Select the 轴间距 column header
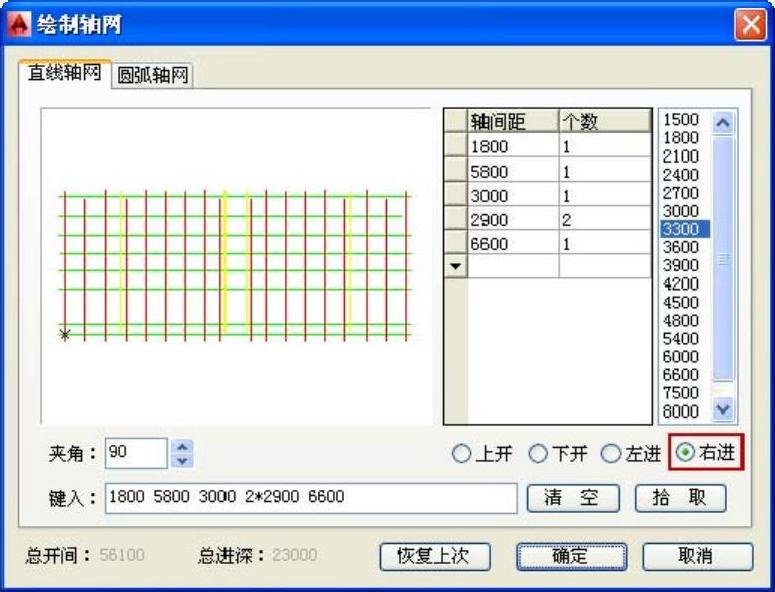Image resolution: width=775 pixels, height=592 pixels. [513, 121]
